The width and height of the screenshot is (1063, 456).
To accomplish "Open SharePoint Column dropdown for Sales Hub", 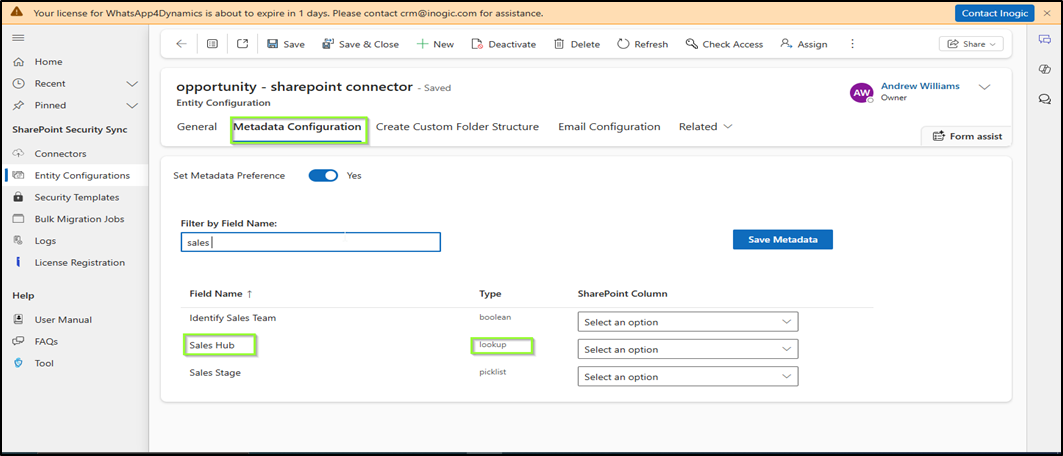I will pyautogui.click(x=687, y=349).
